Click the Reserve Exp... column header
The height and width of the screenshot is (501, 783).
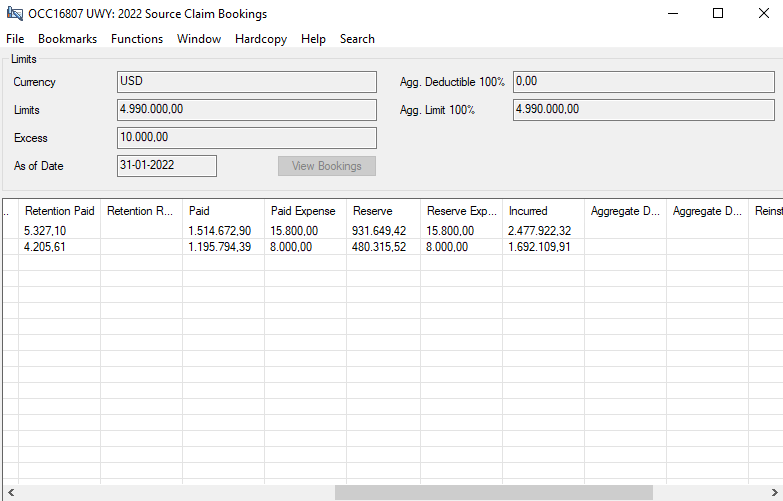pyautogui.click(x=461, y=211)
